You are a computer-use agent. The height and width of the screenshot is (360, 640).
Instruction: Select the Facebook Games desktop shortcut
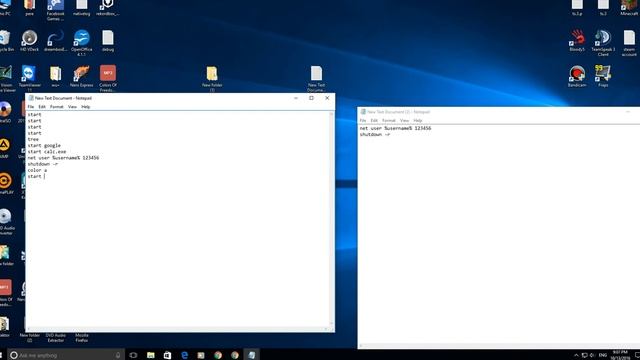coord(56,10)
